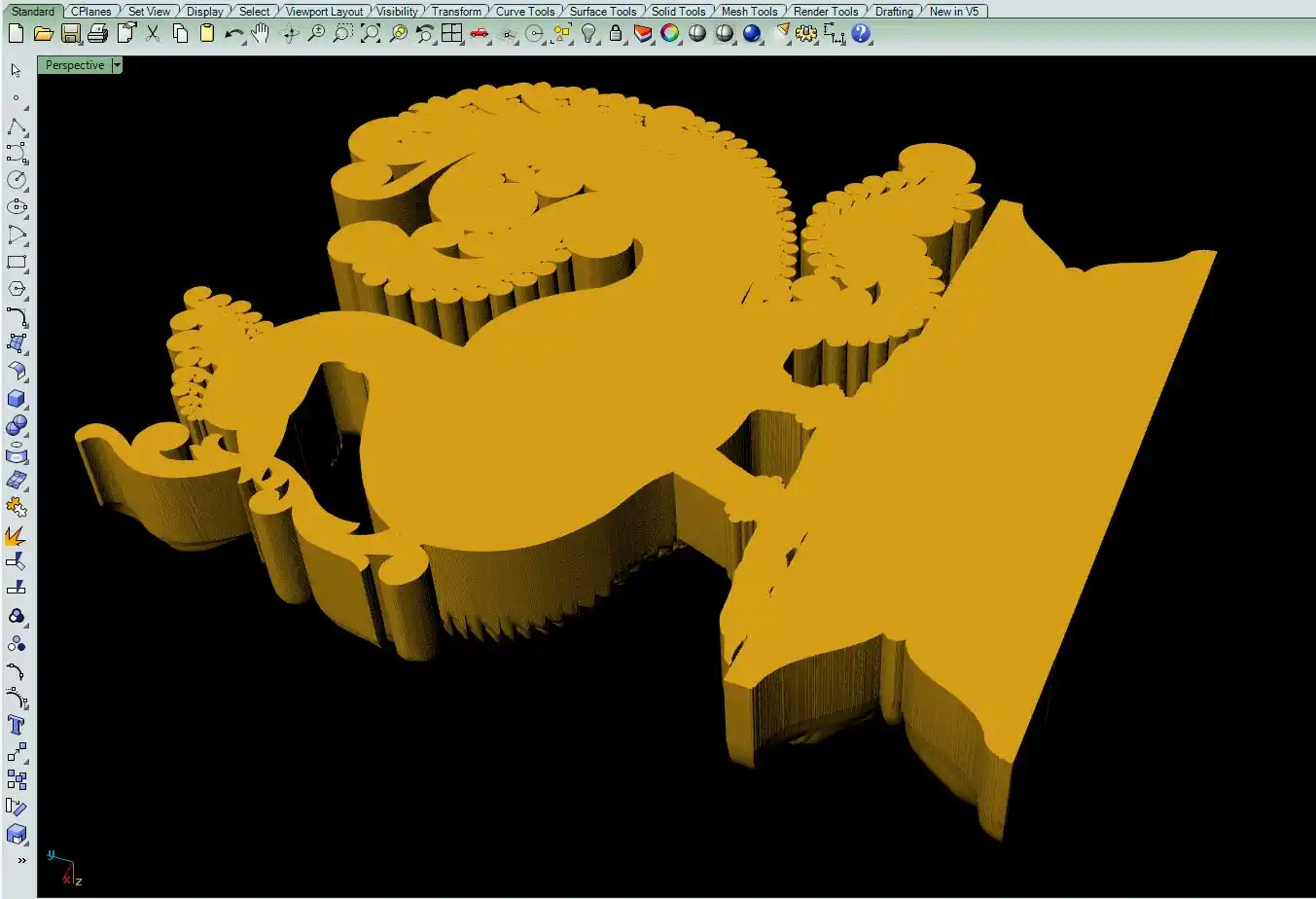Click the Zoom Extents icon
The width and height of the screenshot is (1316, 899).
pyautogui.click(x=371, y=34)
